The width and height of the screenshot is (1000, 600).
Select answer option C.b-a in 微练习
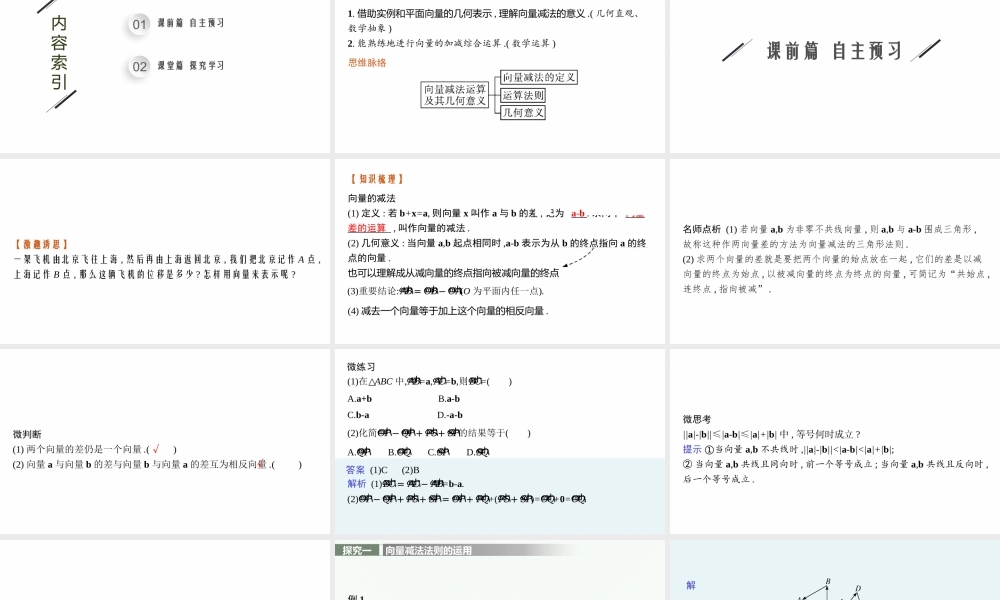coord(358,414)
